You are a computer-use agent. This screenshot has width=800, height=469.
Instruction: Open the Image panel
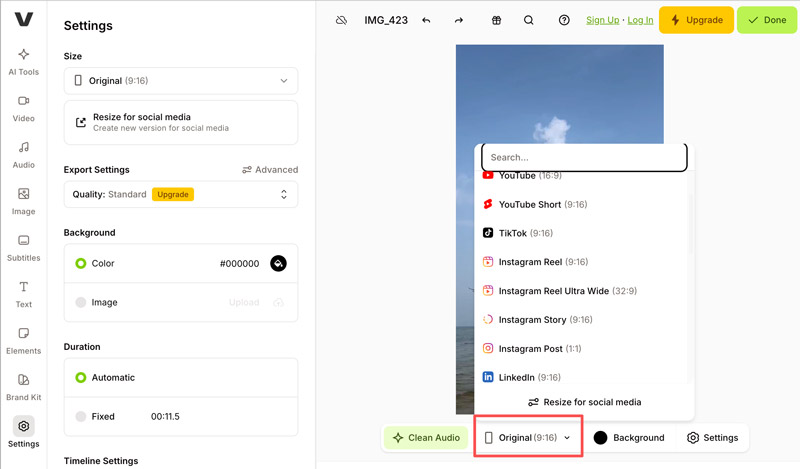pos(23,202)
